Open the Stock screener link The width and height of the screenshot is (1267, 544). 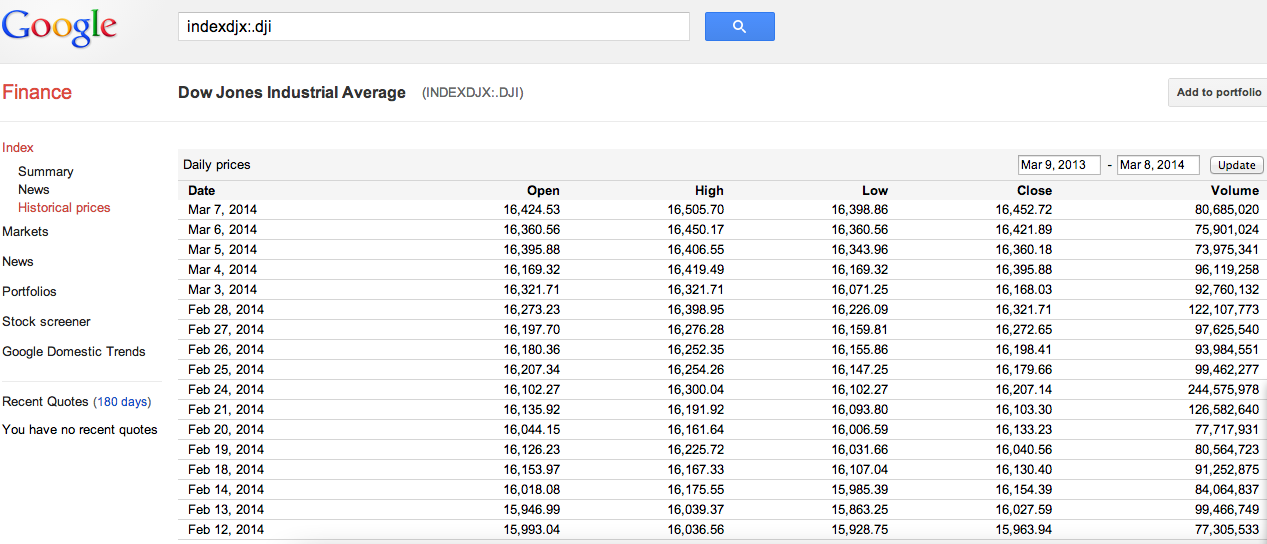click(x=46, y=321)
